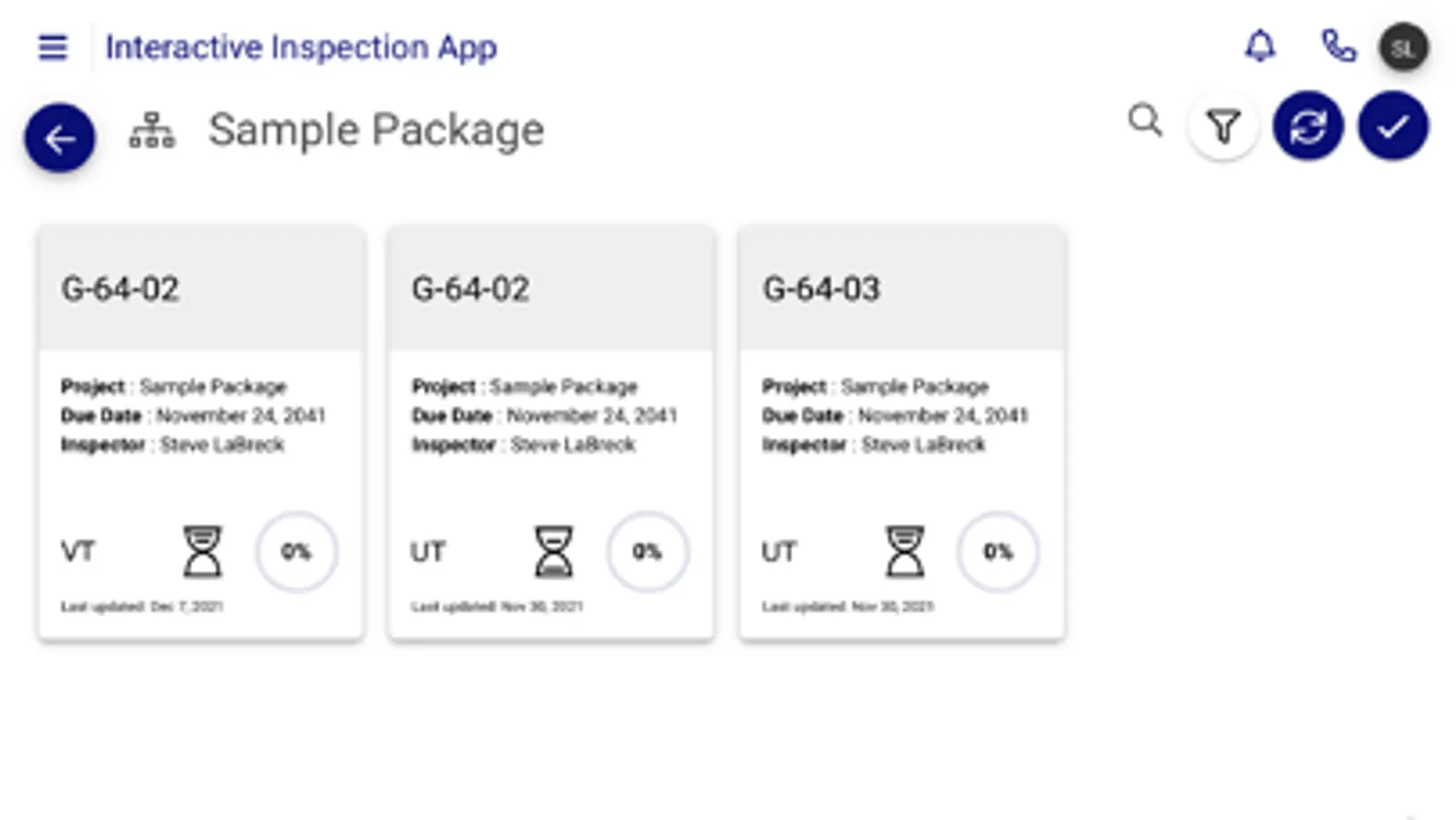Open the first G-64-02 VT card
Screen dimensions: 1456x820
pyautogui.click(x=200, y=289)
